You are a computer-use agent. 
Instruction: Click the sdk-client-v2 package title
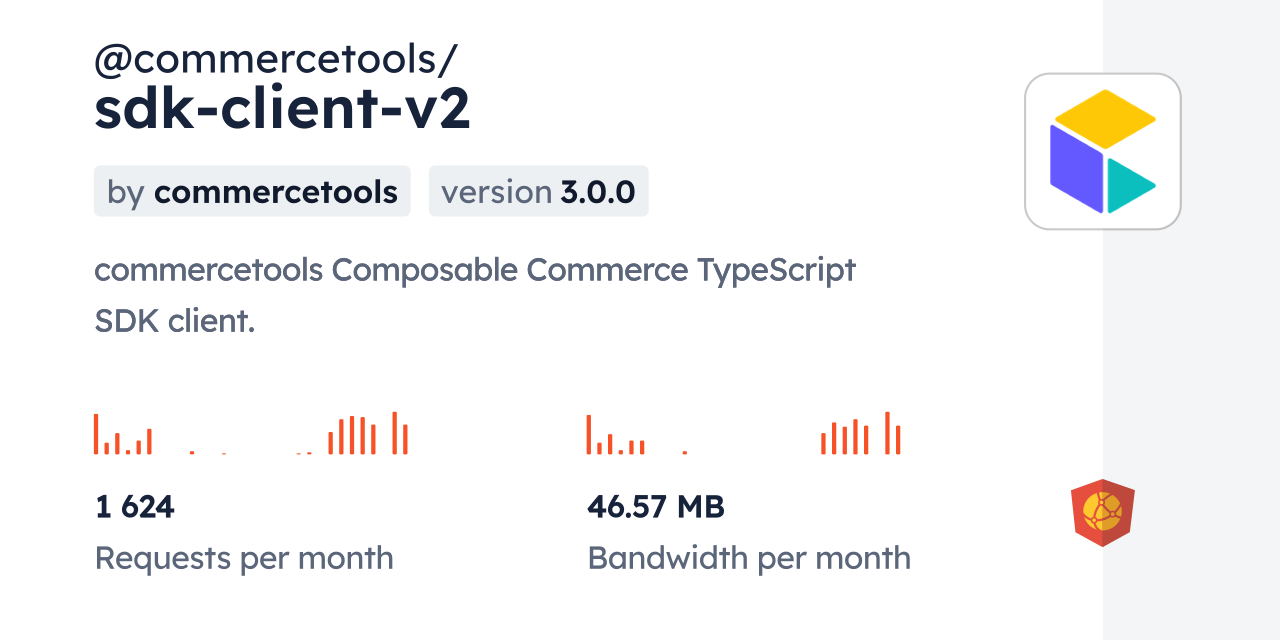[x=282, y=110]
